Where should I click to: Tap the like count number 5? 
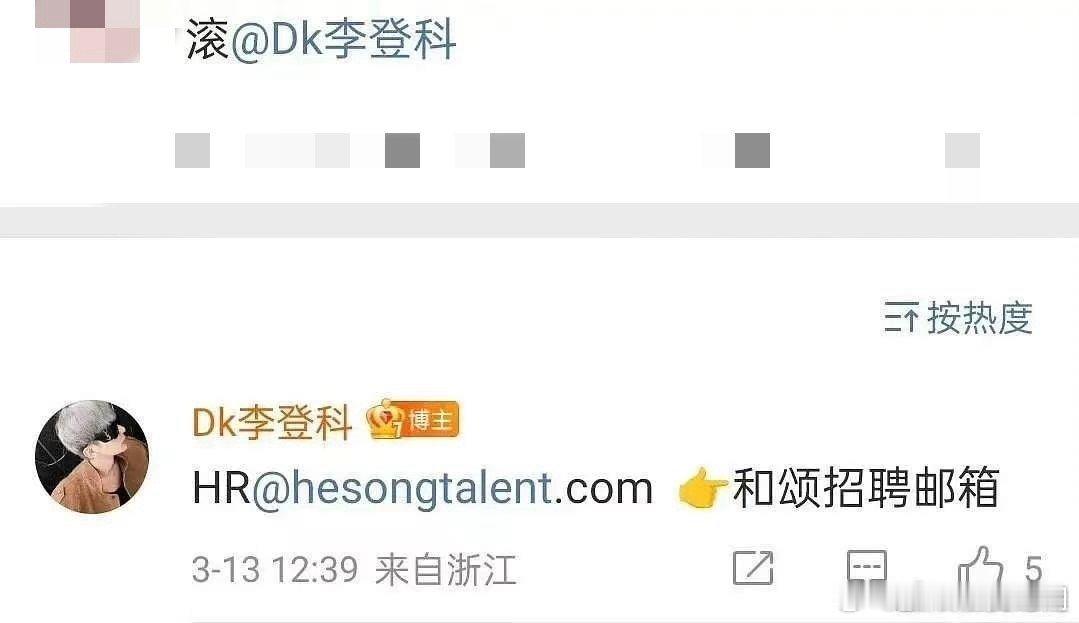(x=1033, y=570)
